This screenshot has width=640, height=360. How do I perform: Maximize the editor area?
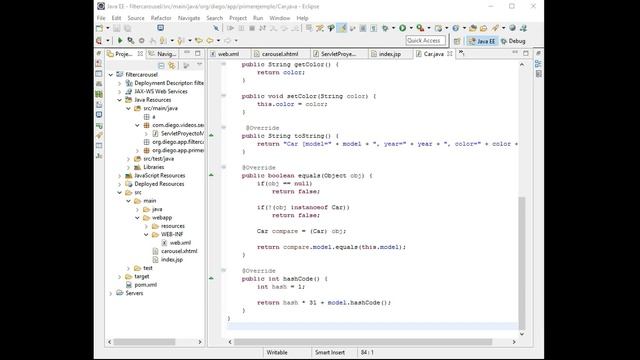pos(526,53)
